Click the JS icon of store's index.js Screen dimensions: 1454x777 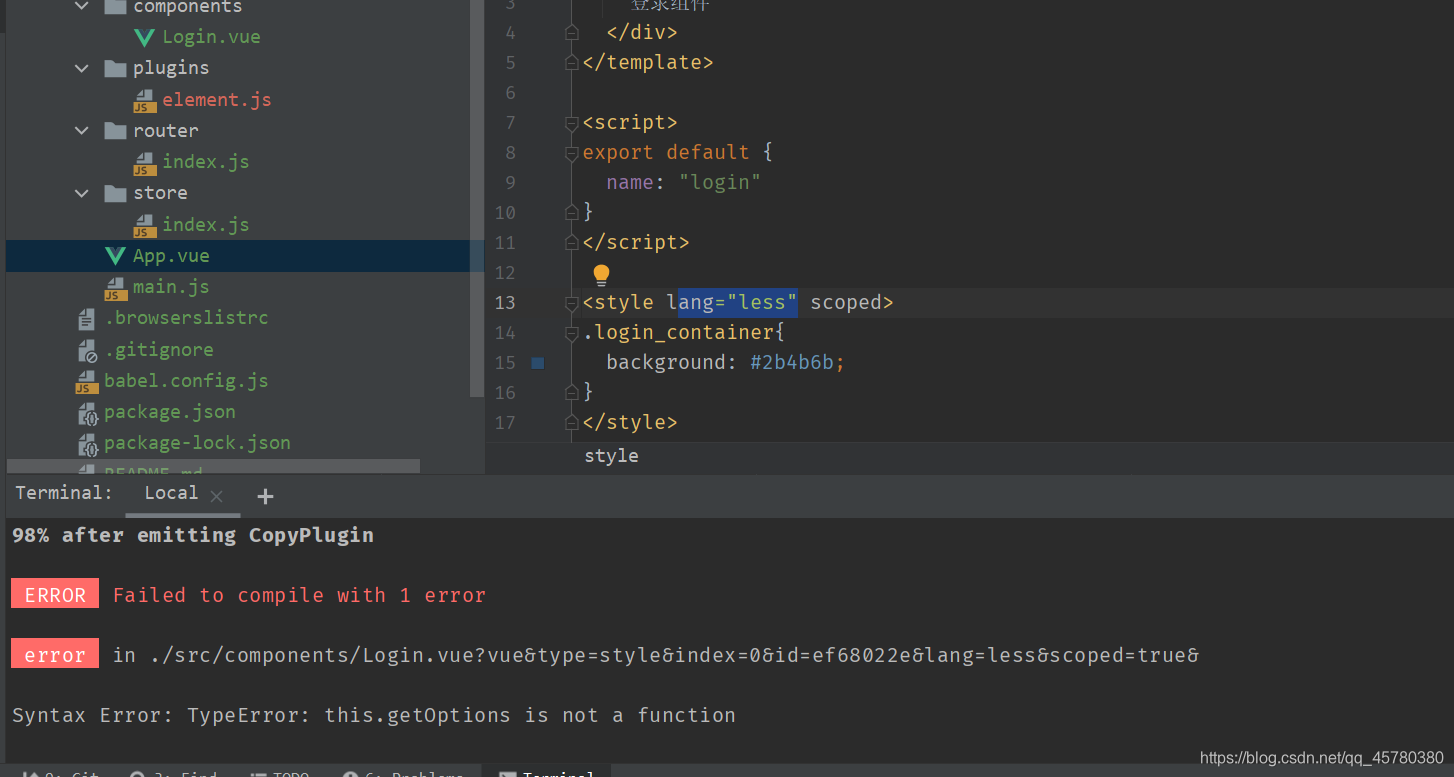144,225
